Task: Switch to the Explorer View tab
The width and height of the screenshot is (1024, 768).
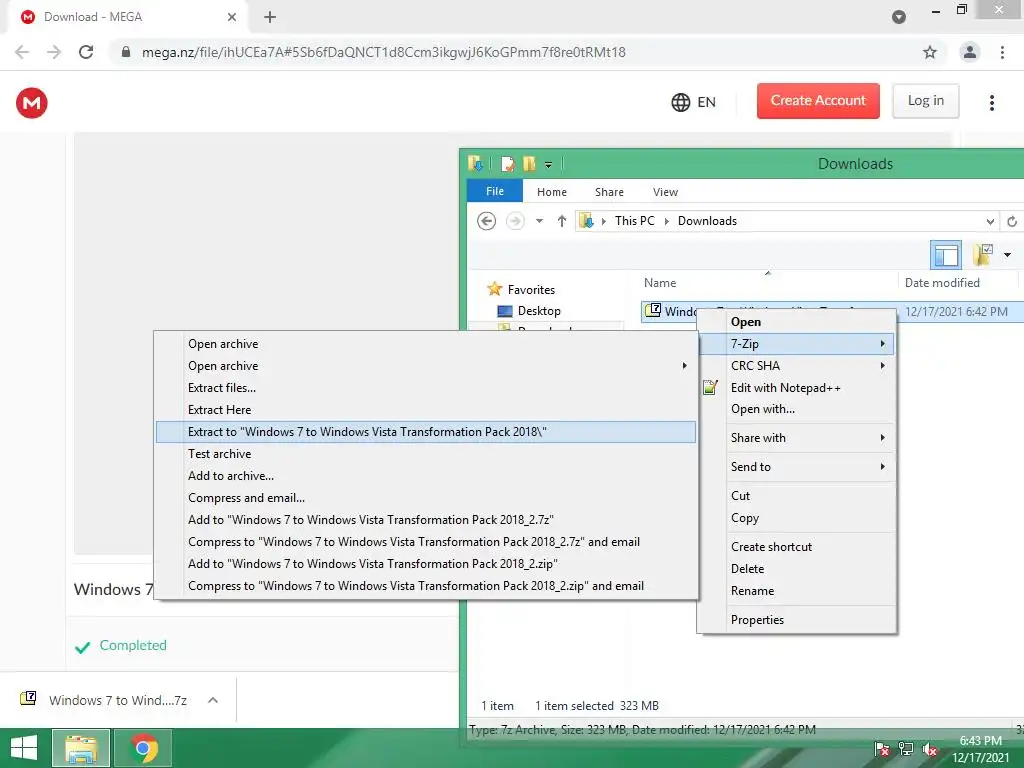Action: [x=665, y=192]
